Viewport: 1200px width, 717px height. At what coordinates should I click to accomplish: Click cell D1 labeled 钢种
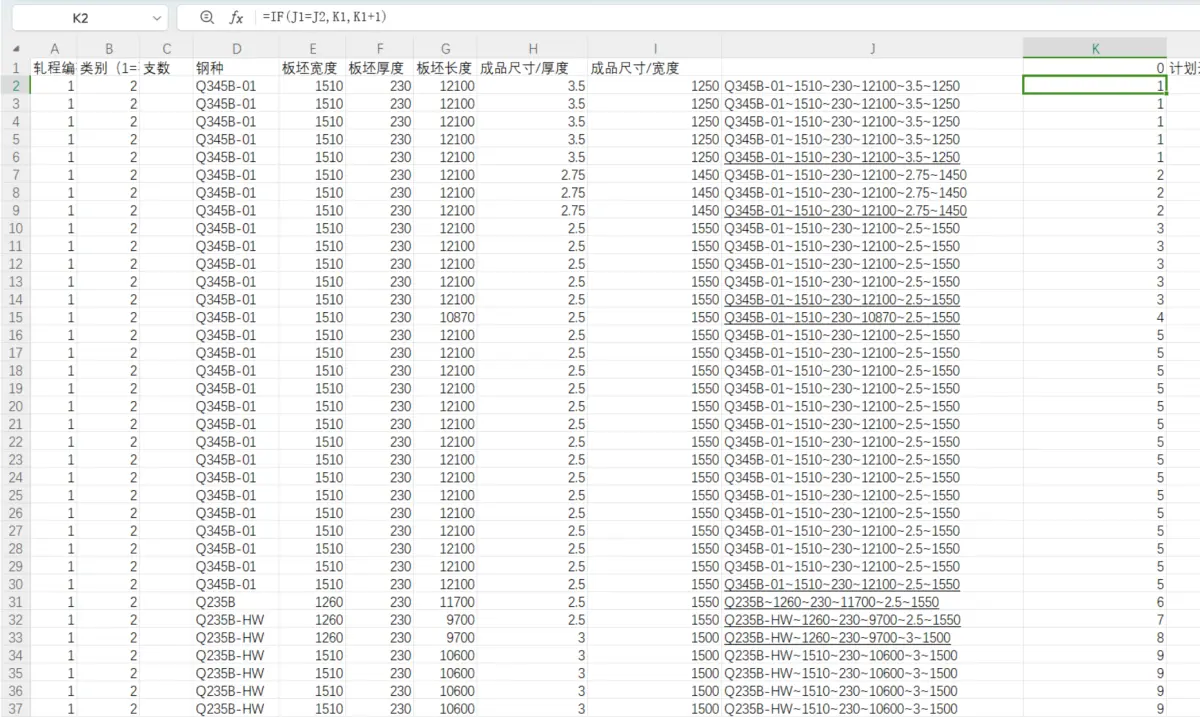point(236,68)
